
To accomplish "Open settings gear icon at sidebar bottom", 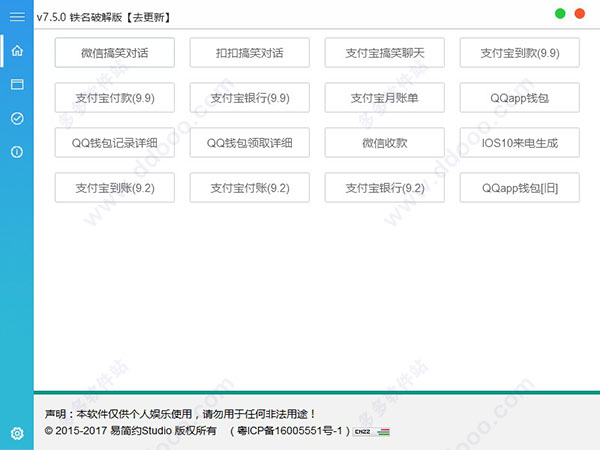I will click(17, 433).
